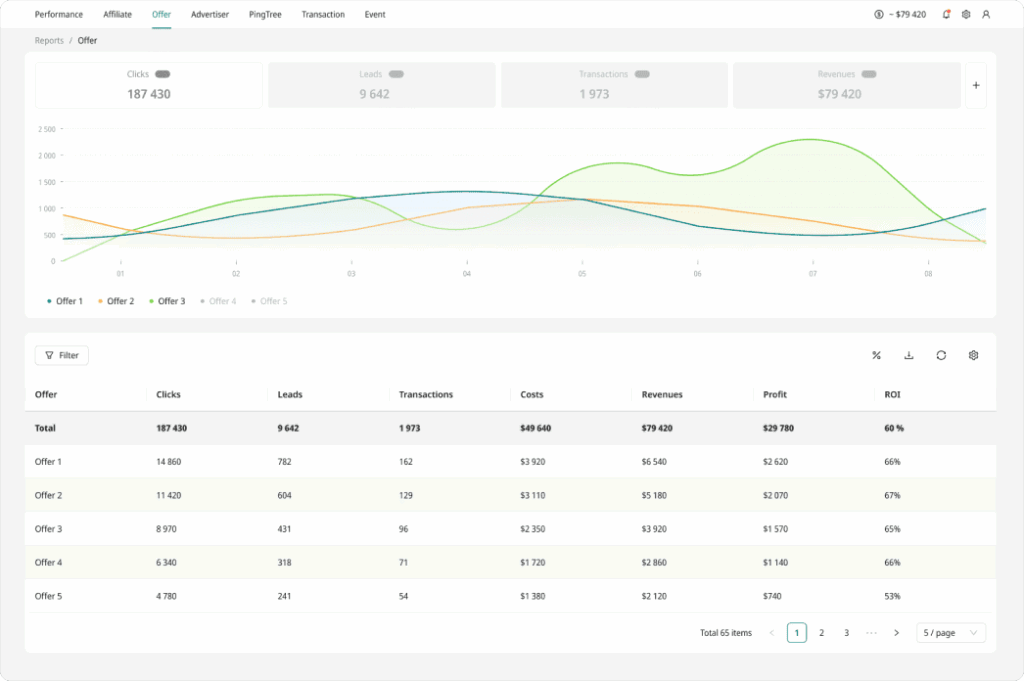The height and width of the screenshot is (681, 1024).
Task: Open settings gear in top navigation bar
Action: 966,15
